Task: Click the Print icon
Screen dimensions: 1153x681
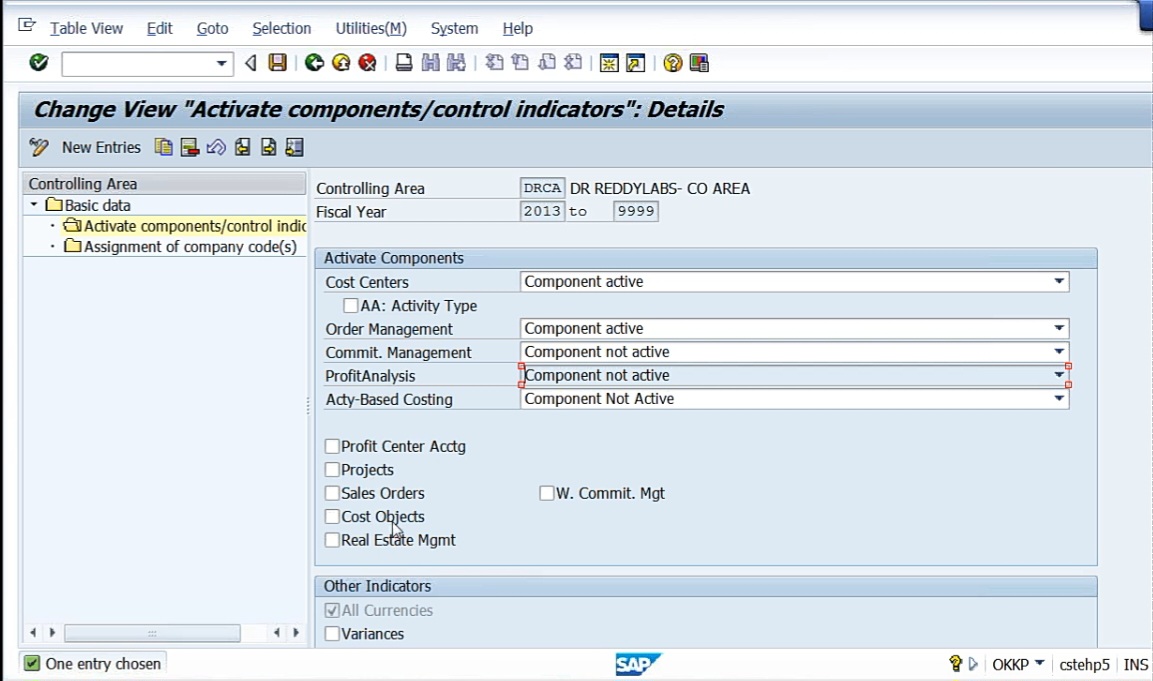Action: tap(404, 63)
